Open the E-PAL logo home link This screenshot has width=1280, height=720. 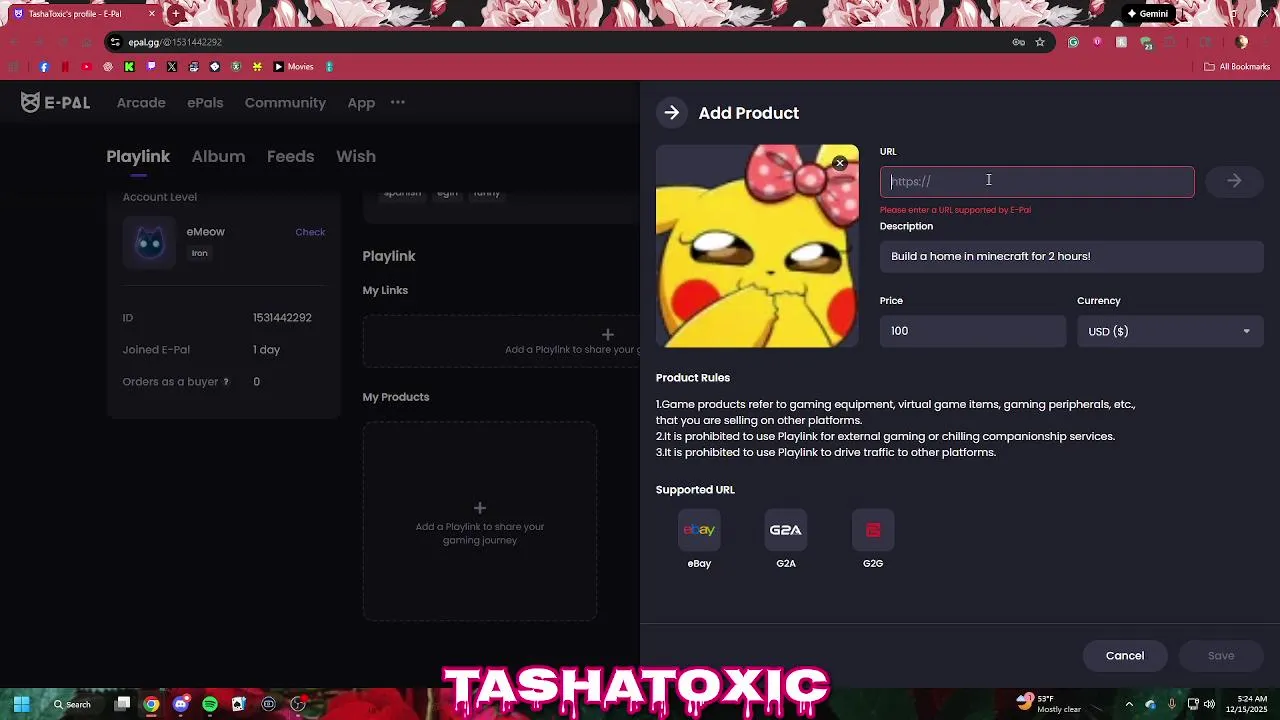tap(55, 102)
